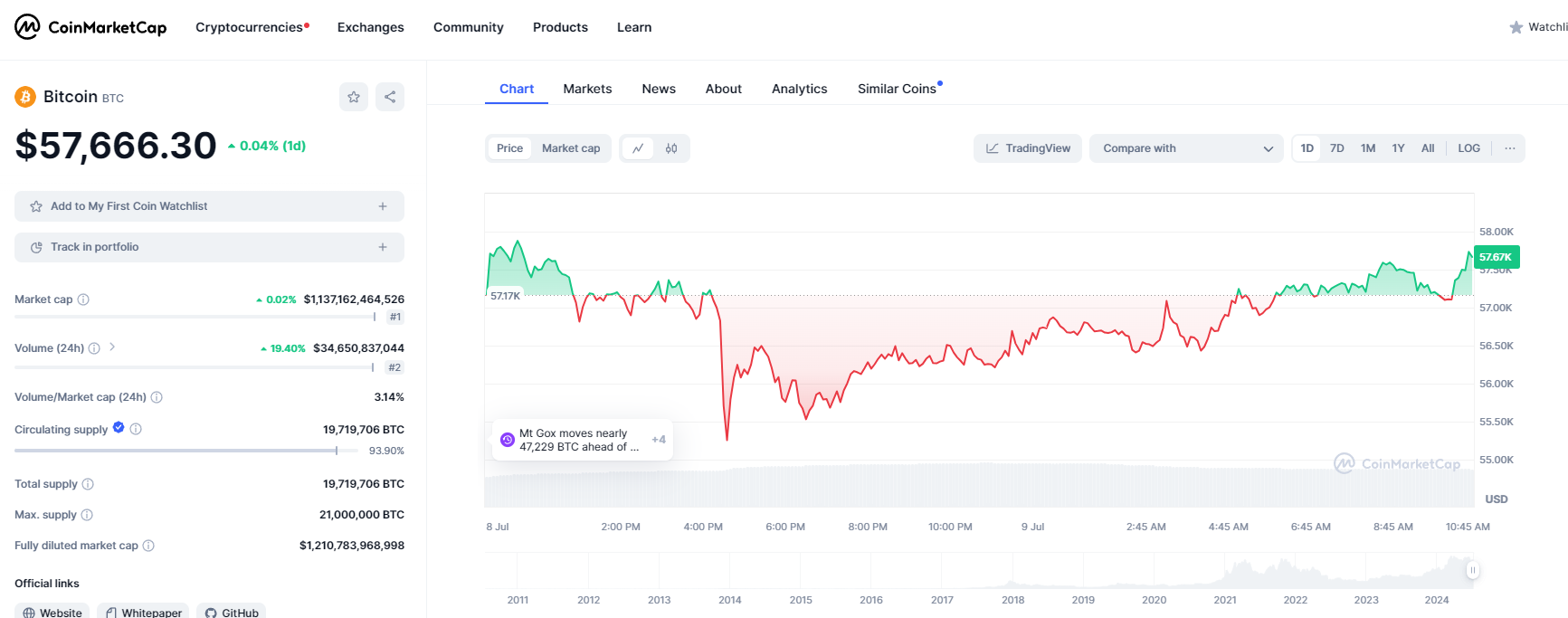The width and height of the screenshot is (1568, 618).
Task: Click the Market cap info icon
Action: tap(83, 299)
